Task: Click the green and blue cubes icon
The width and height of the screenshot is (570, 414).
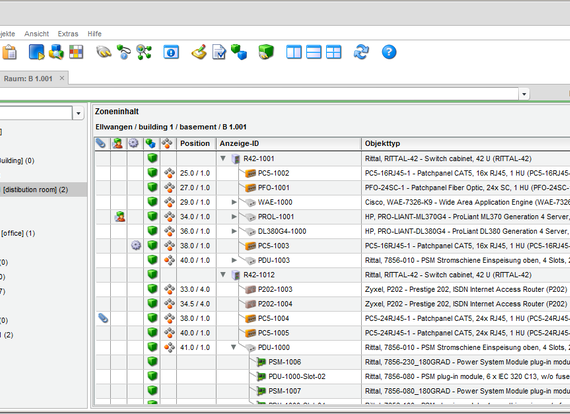Action: pyautogui.click(x=239, y=52)
